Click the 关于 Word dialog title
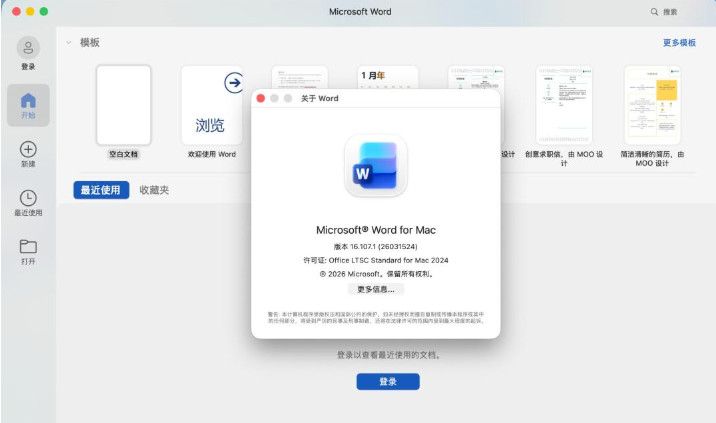This screenshot has height=423, width=716. pyautogui.click(x=319, y=98)
